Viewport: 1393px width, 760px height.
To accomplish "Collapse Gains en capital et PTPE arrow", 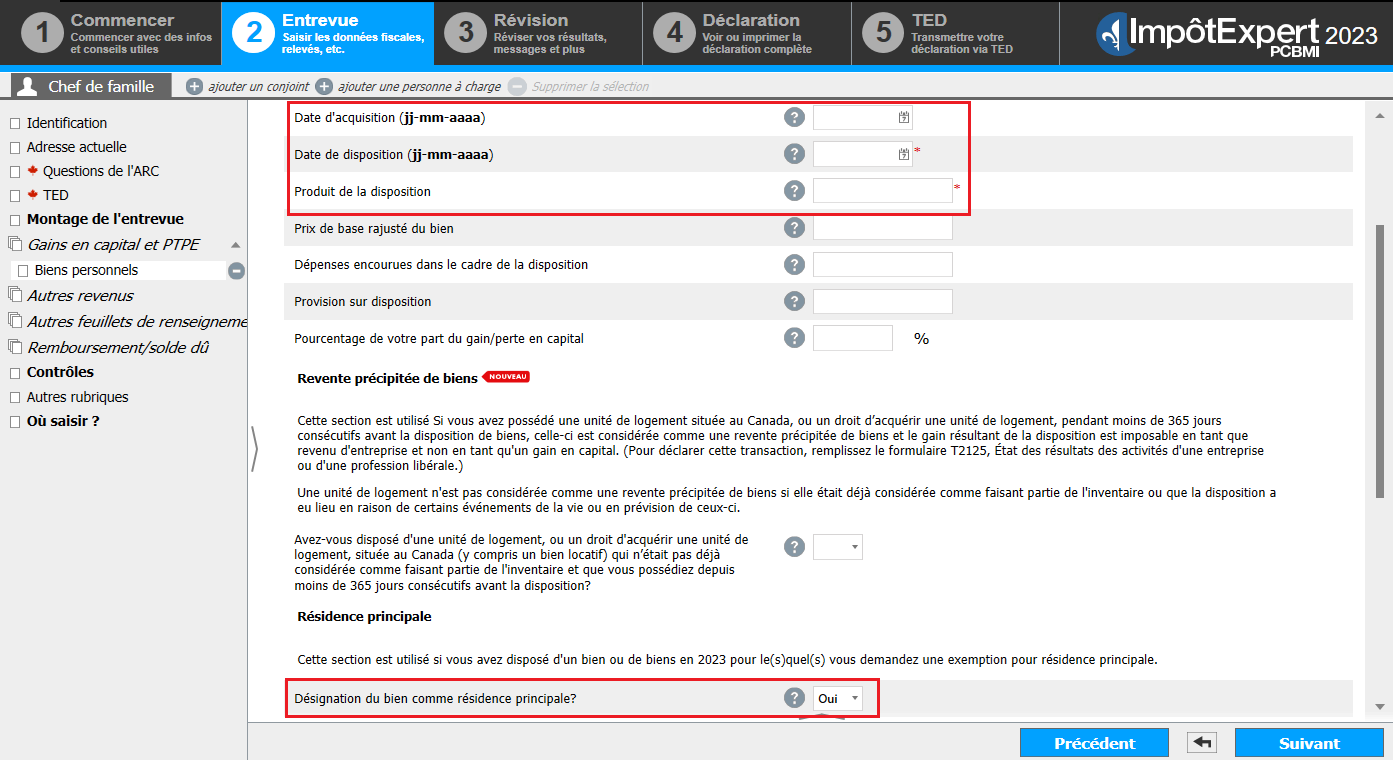I will pos(235,245).
